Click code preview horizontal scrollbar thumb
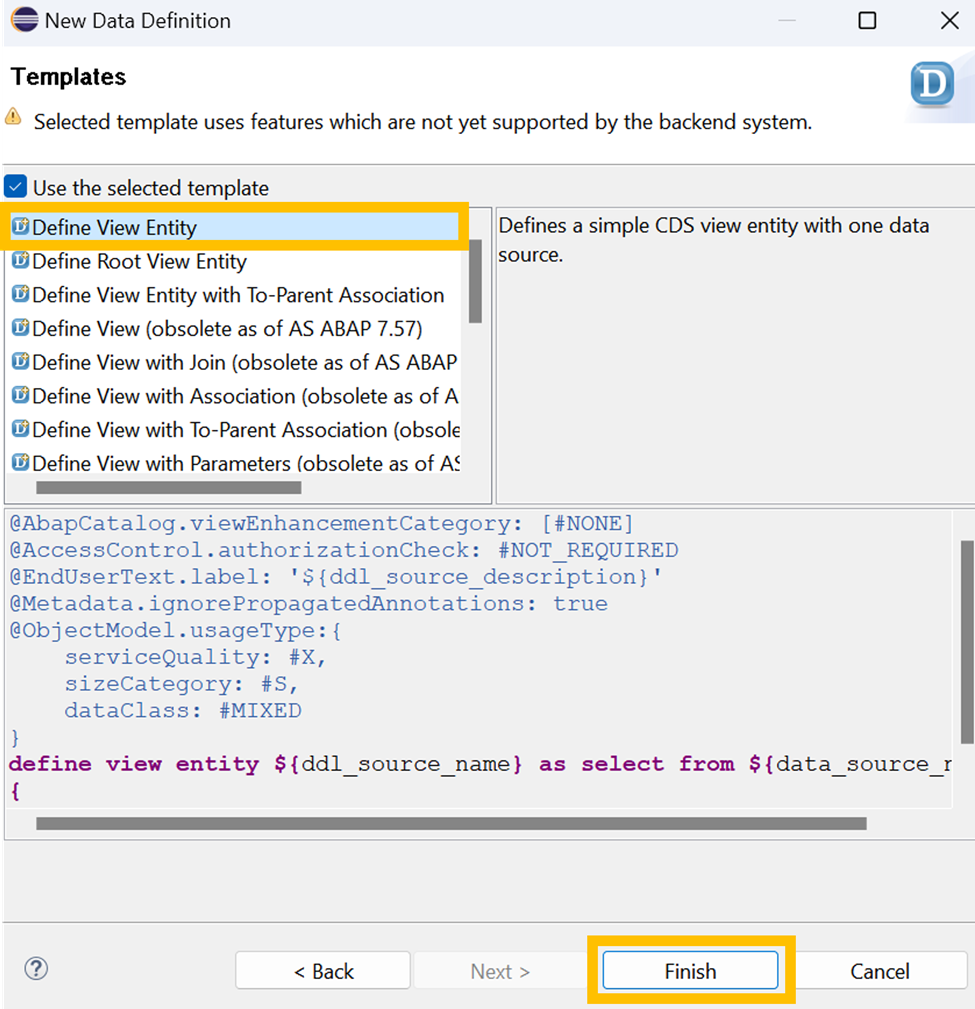 click(451, 824)
